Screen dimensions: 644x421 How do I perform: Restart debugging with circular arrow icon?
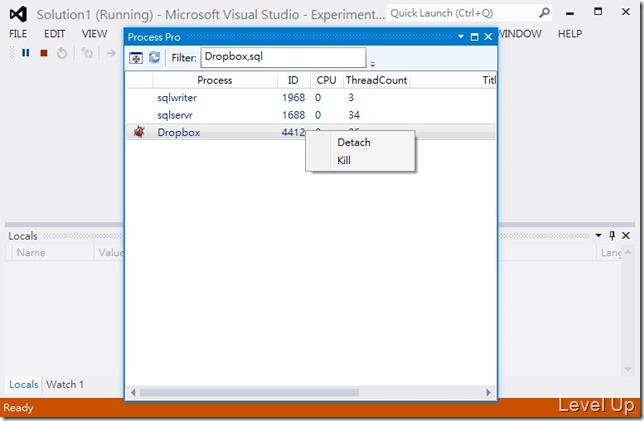(62, 53)
